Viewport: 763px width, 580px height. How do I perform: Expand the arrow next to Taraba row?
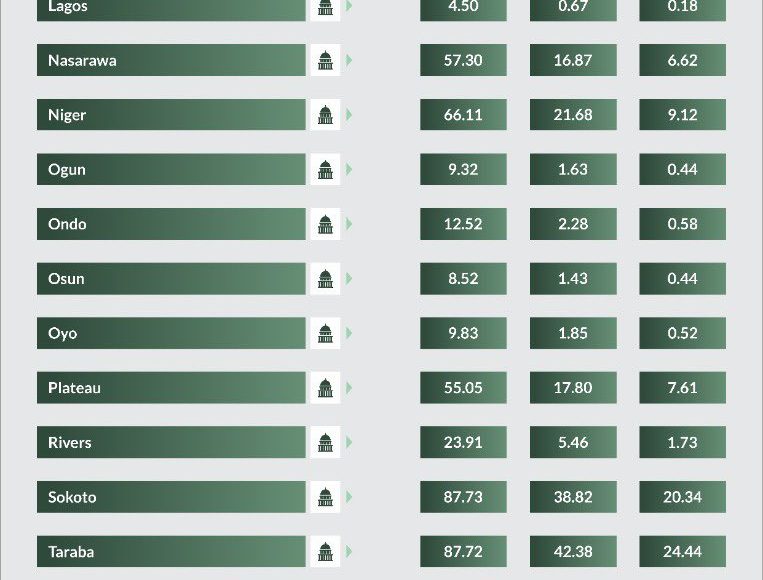pyautogui.click(x=348, y=551)
